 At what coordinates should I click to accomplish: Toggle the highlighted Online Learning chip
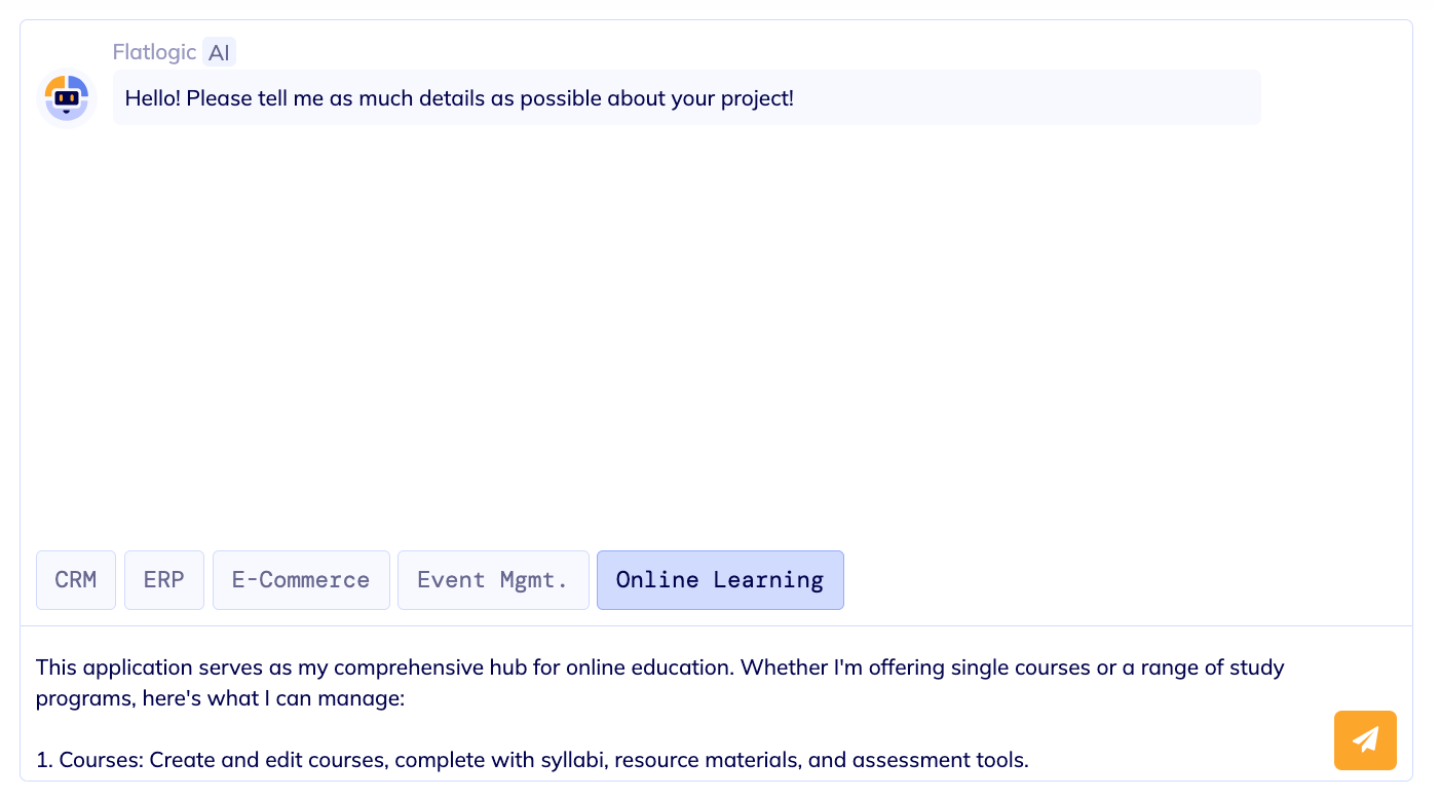(x=720, y=580)
